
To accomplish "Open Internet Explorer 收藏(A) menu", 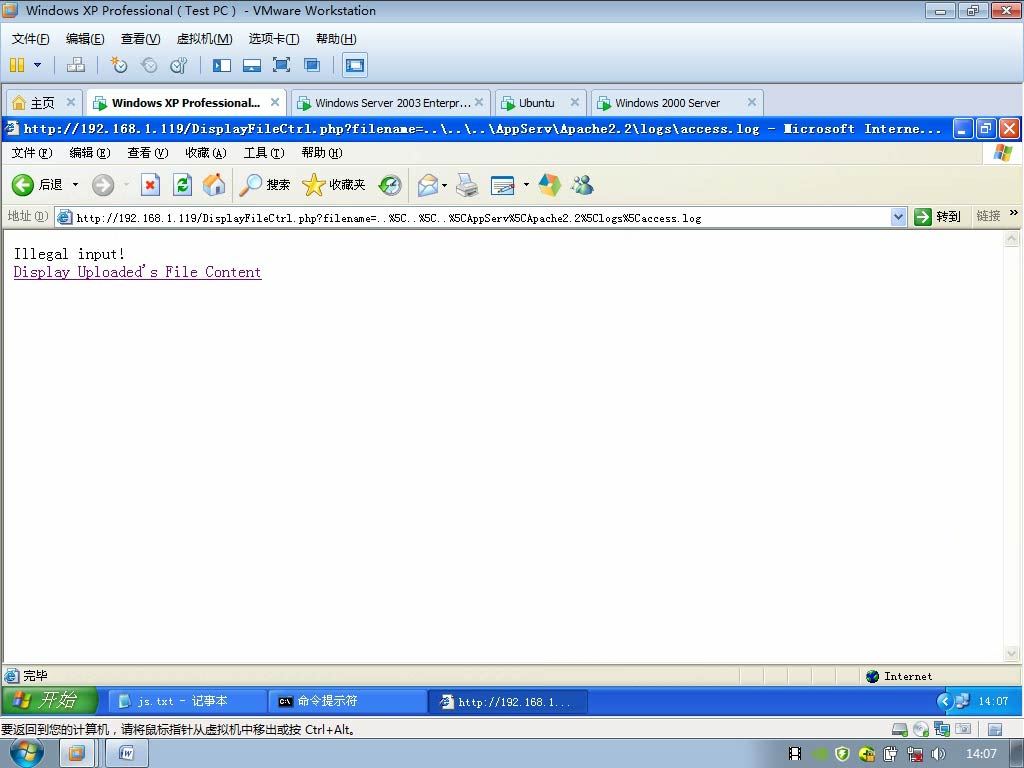I will coord(206,153).
